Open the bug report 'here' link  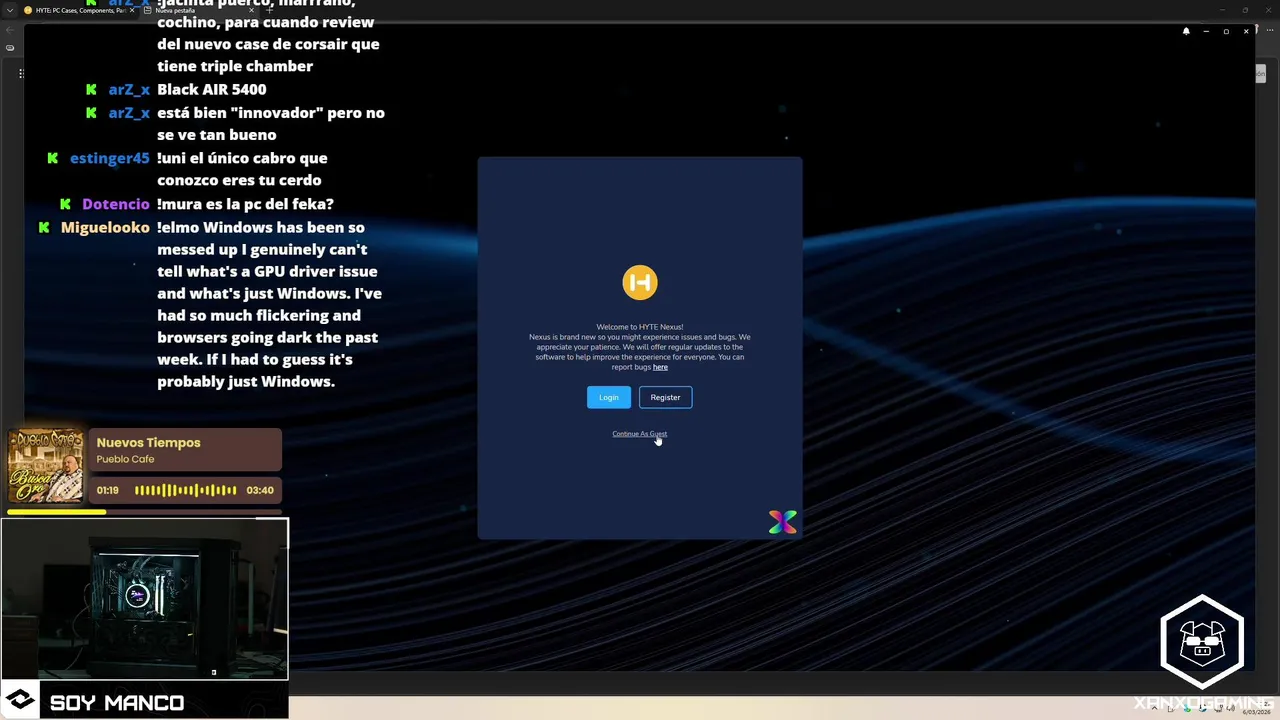click(660, 367)
